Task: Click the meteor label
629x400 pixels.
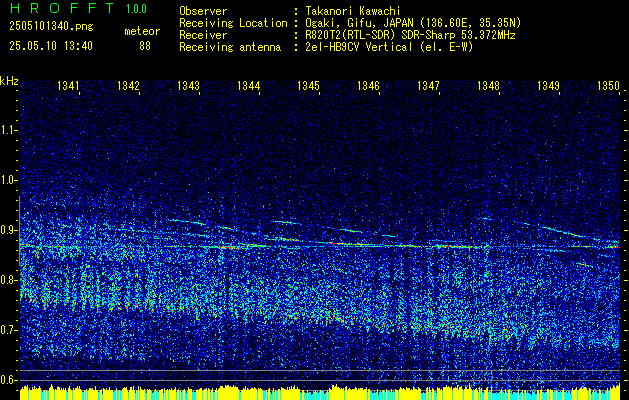Action: pos(142,31)
